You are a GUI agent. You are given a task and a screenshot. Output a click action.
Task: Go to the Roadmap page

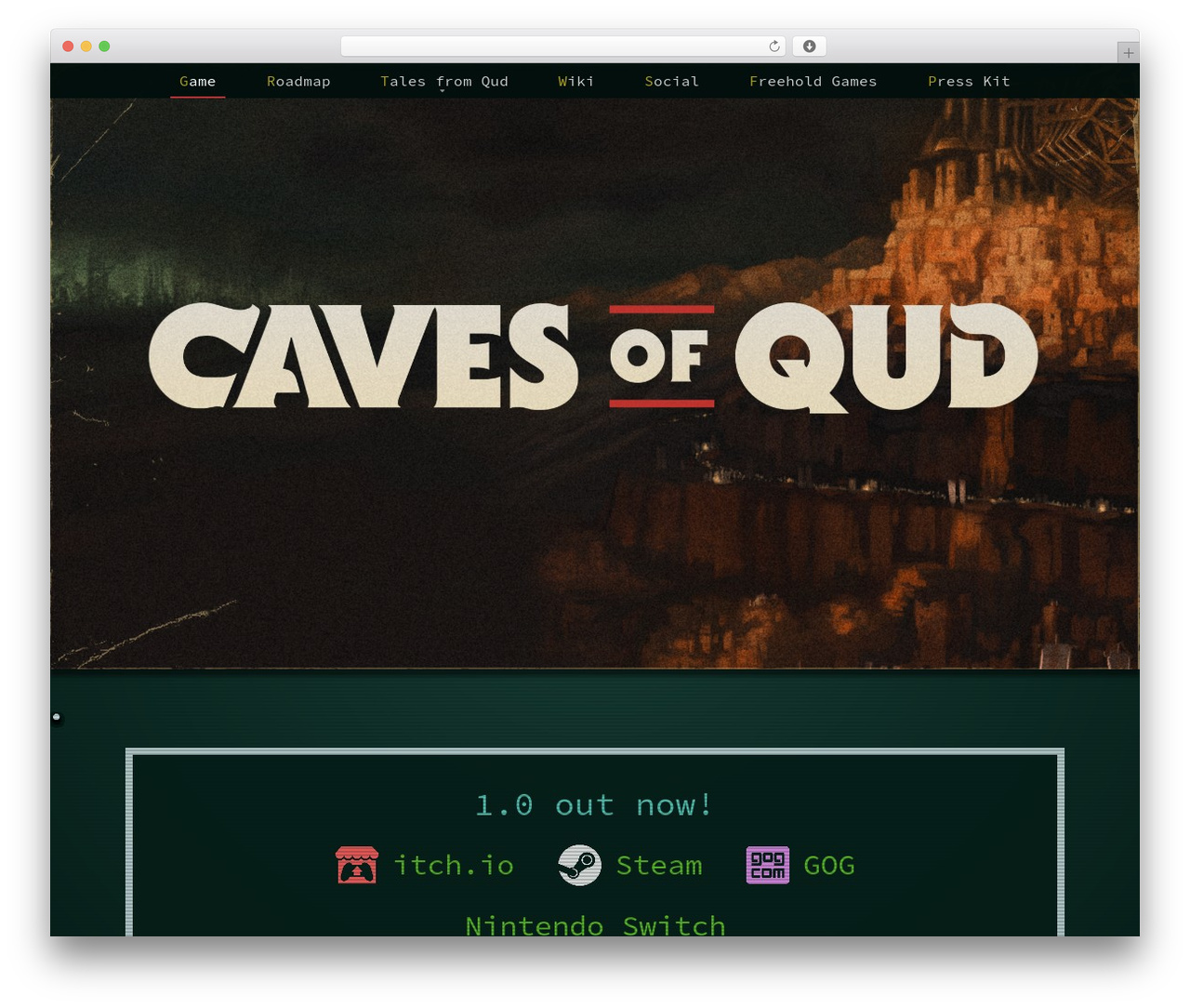[x=298, y=82]
